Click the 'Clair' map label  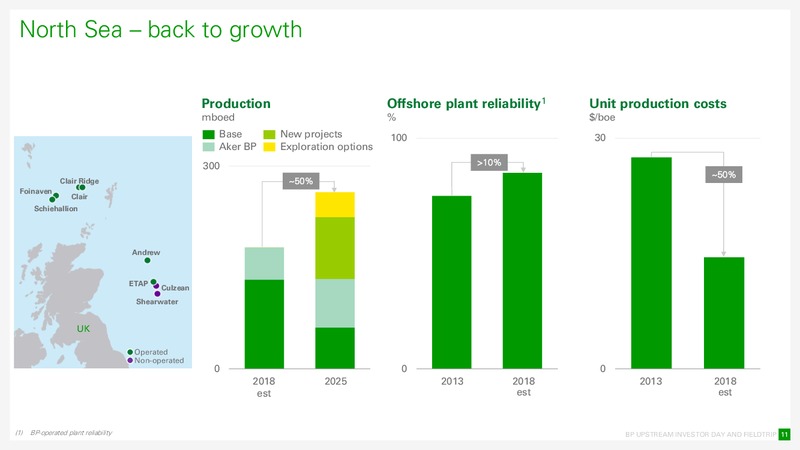click(80, 196)
